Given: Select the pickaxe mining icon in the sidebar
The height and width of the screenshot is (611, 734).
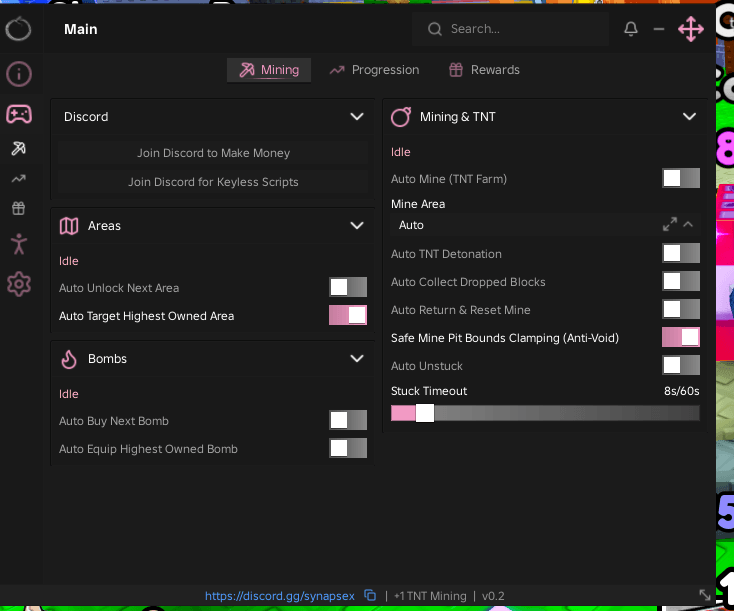Looking at the screenshot, I should (x=19, y=148).
